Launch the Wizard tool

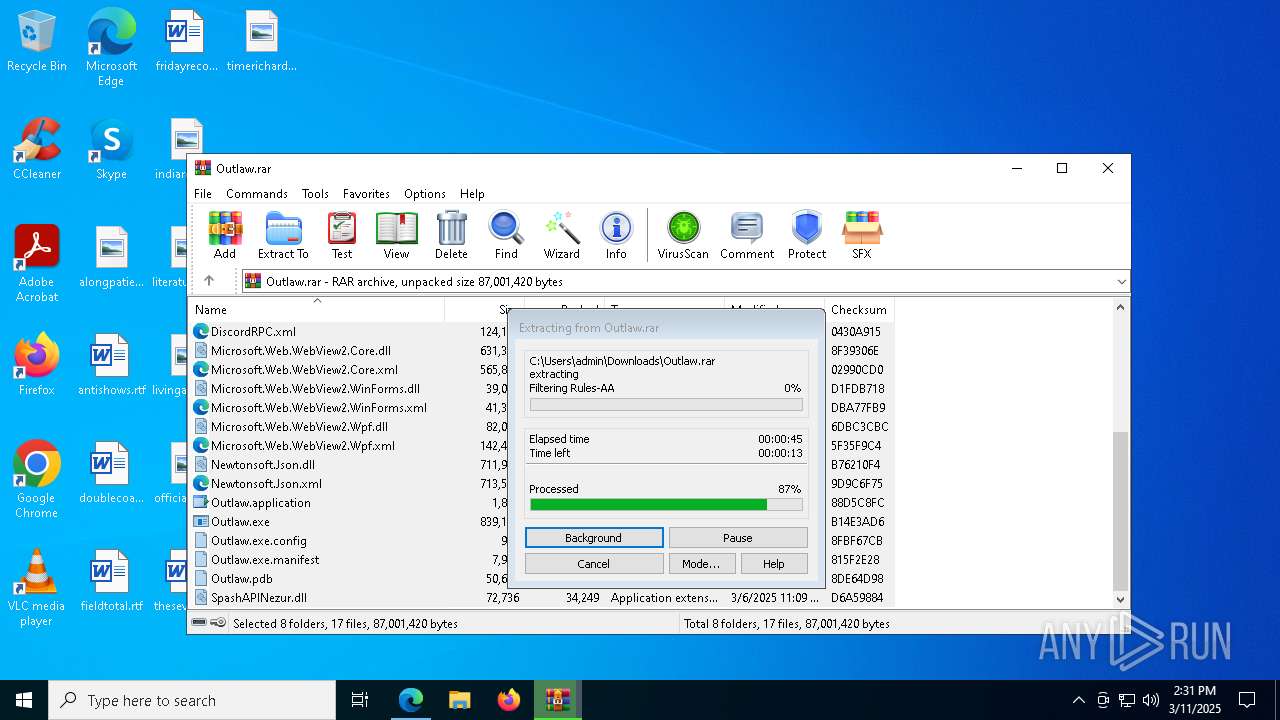(562, 235)
